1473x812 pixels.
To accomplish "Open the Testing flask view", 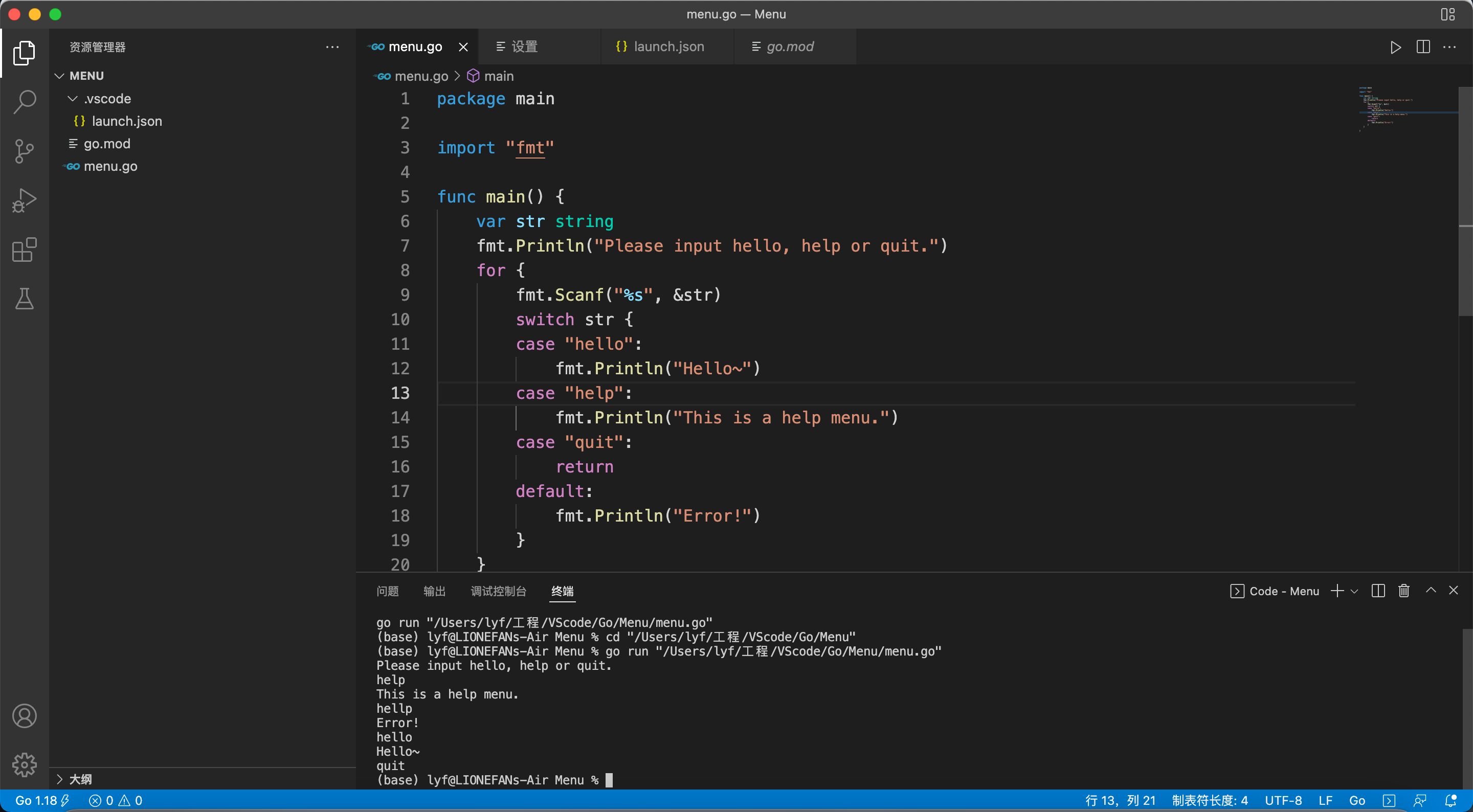I will [24, 299].
